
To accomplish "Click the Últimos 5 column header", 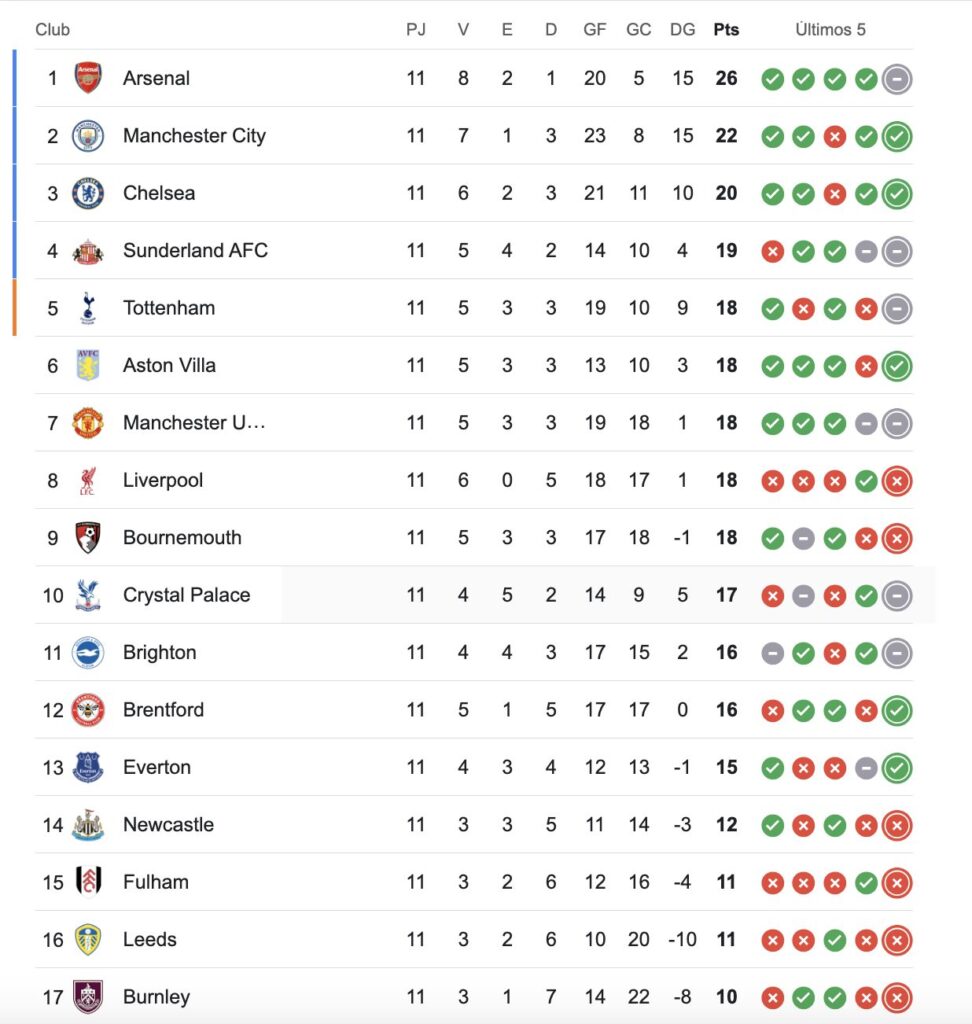I will point(830,30).
